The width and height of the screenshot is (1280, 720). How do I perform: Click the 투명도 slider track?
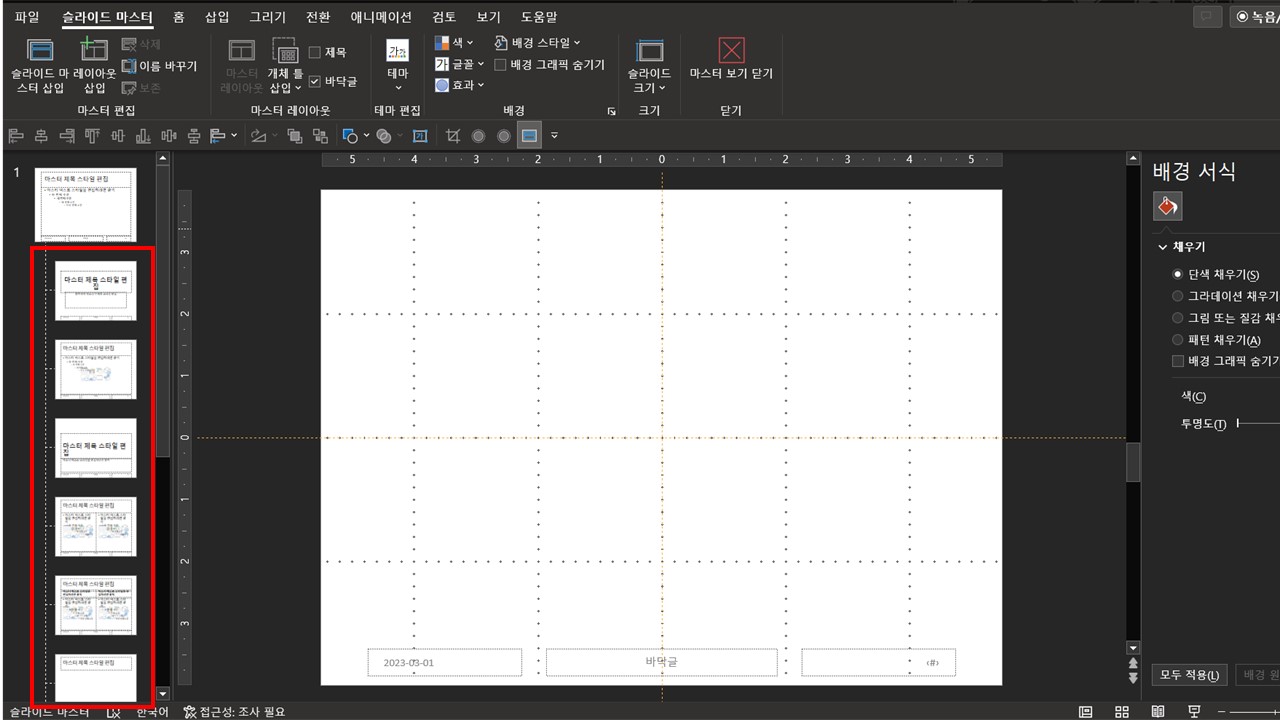1258,424
